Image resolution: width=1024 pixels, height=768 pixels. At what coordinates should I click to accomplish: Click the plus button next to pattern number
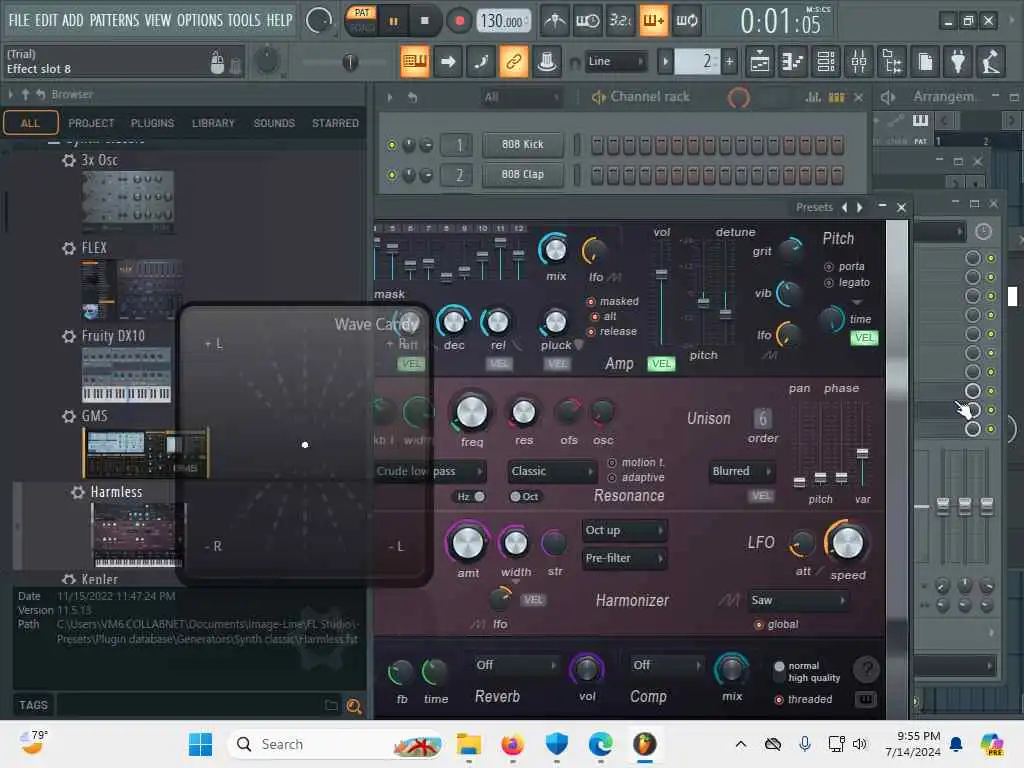click(x=729, y=62)
